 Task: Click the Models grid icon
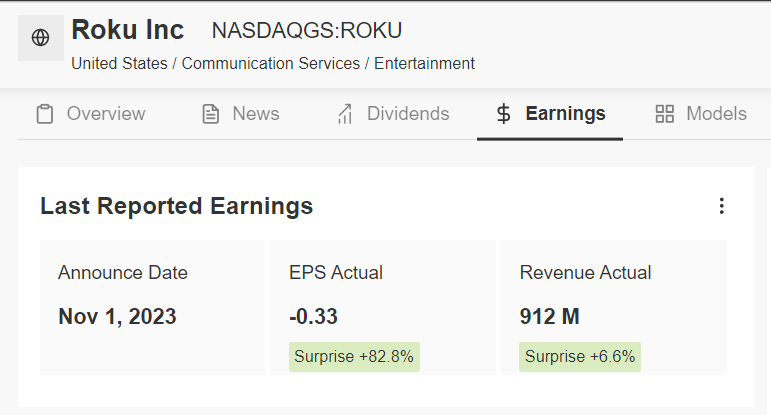pos(664,114)
